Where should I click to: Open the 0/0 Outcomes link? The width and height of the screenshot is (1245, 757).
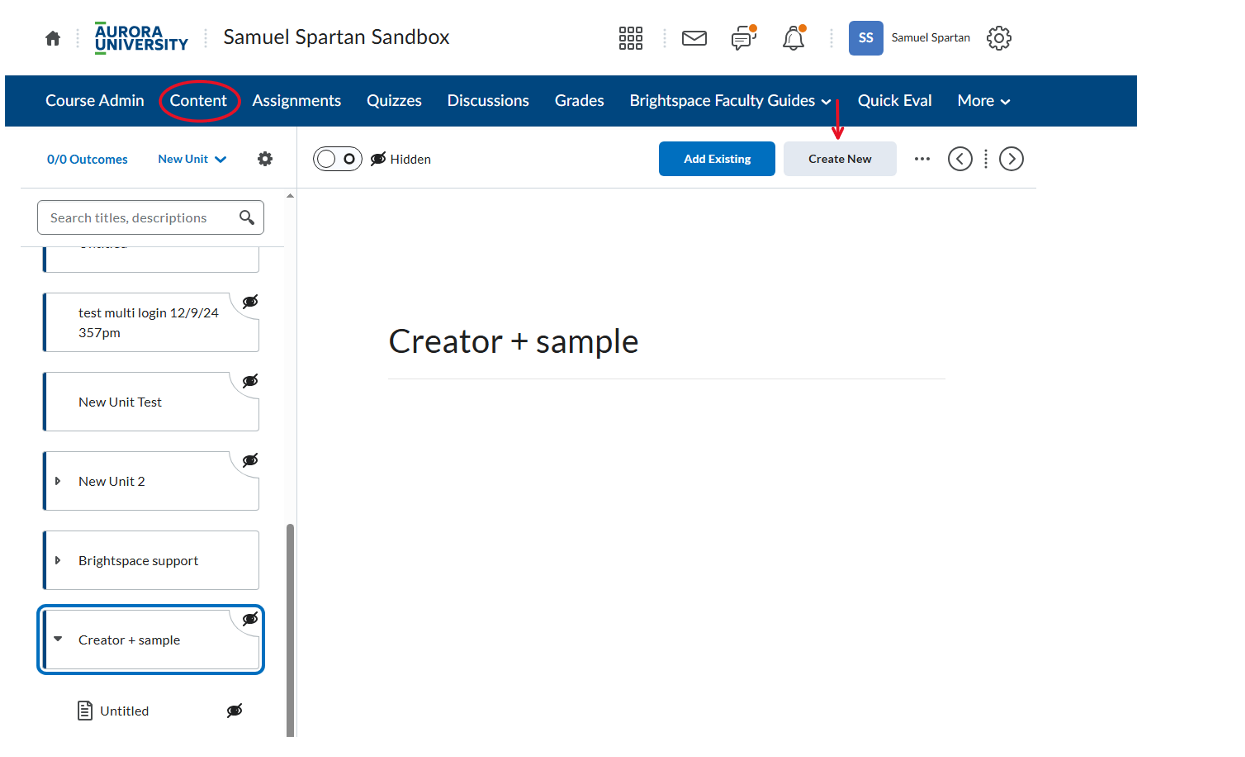click(x=87, y=159)
